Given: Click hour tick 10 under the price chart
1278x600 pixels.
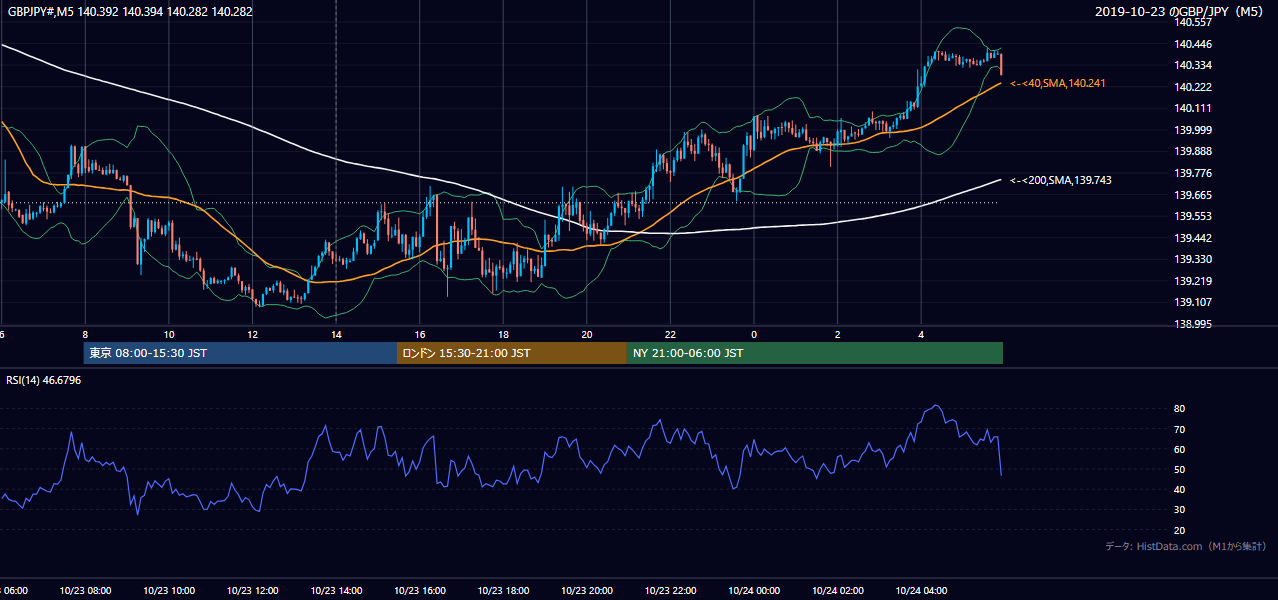Looking at the screenshot, I should tap(169, 334).
